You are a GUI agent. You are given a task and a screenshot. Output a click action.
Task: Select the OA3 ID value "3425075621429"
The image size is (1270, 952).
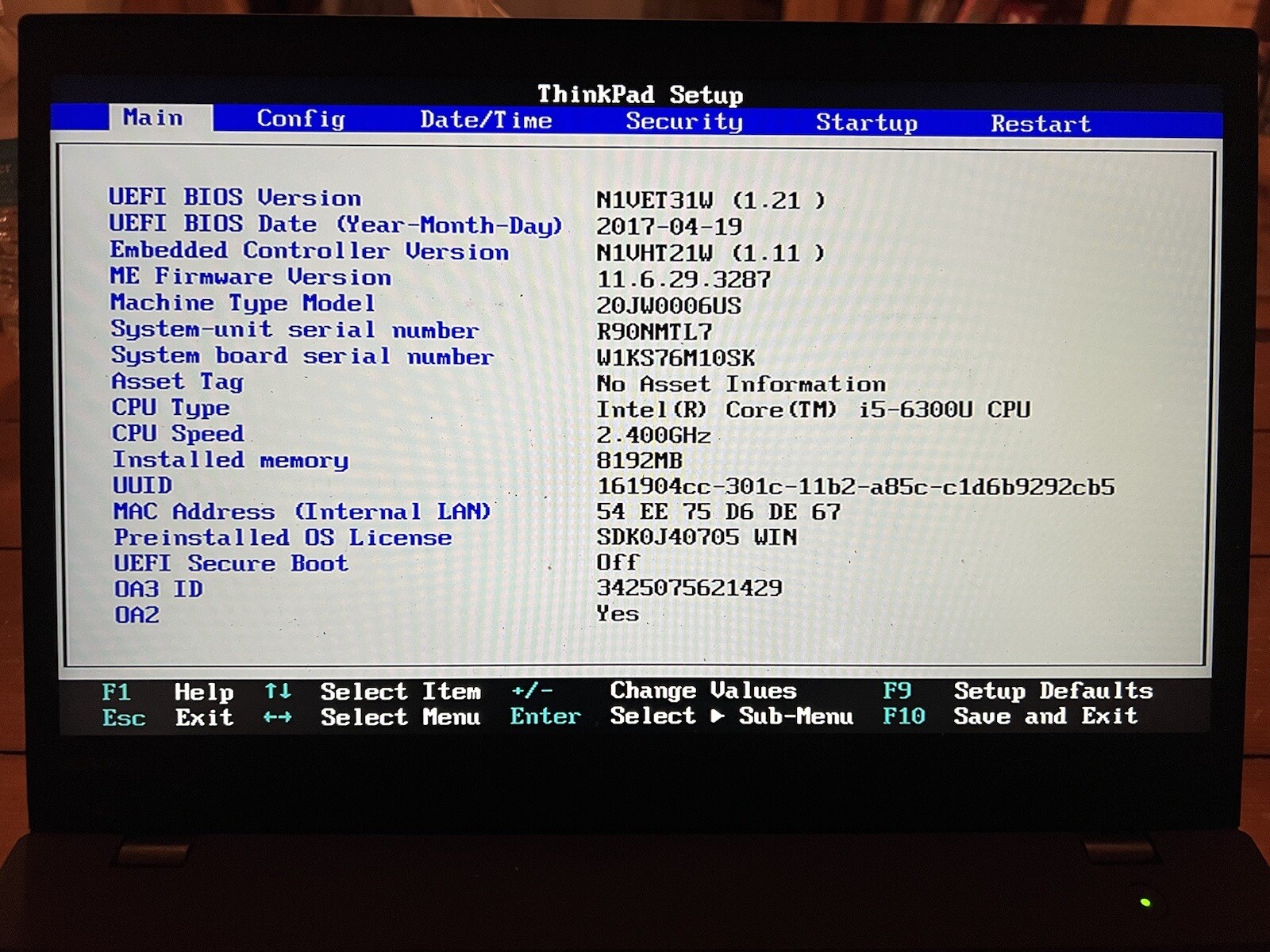(690, 588)
